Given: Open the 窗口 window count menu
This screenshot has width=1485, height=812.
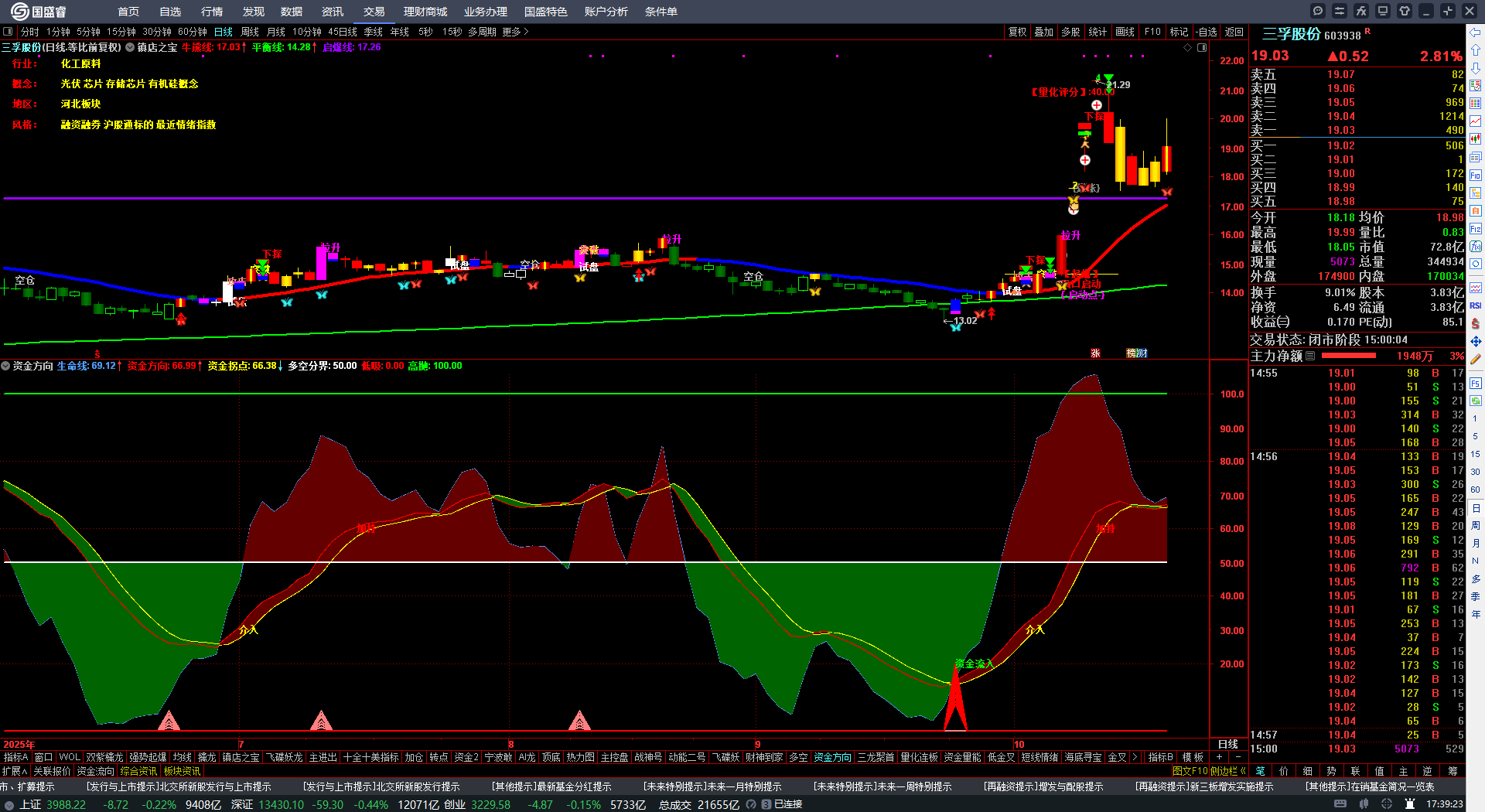Looking at the screenshot, I should pyautogui.click(x=43, y=757).
